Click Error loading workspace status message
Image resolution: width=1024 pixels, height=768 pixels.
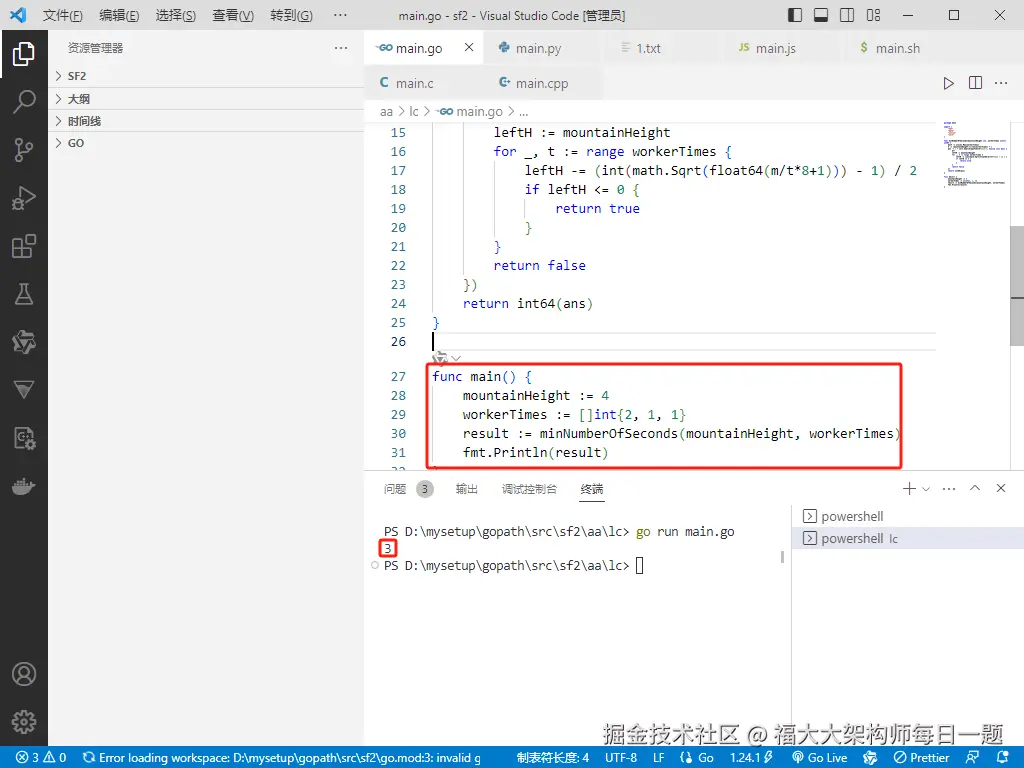281,758
